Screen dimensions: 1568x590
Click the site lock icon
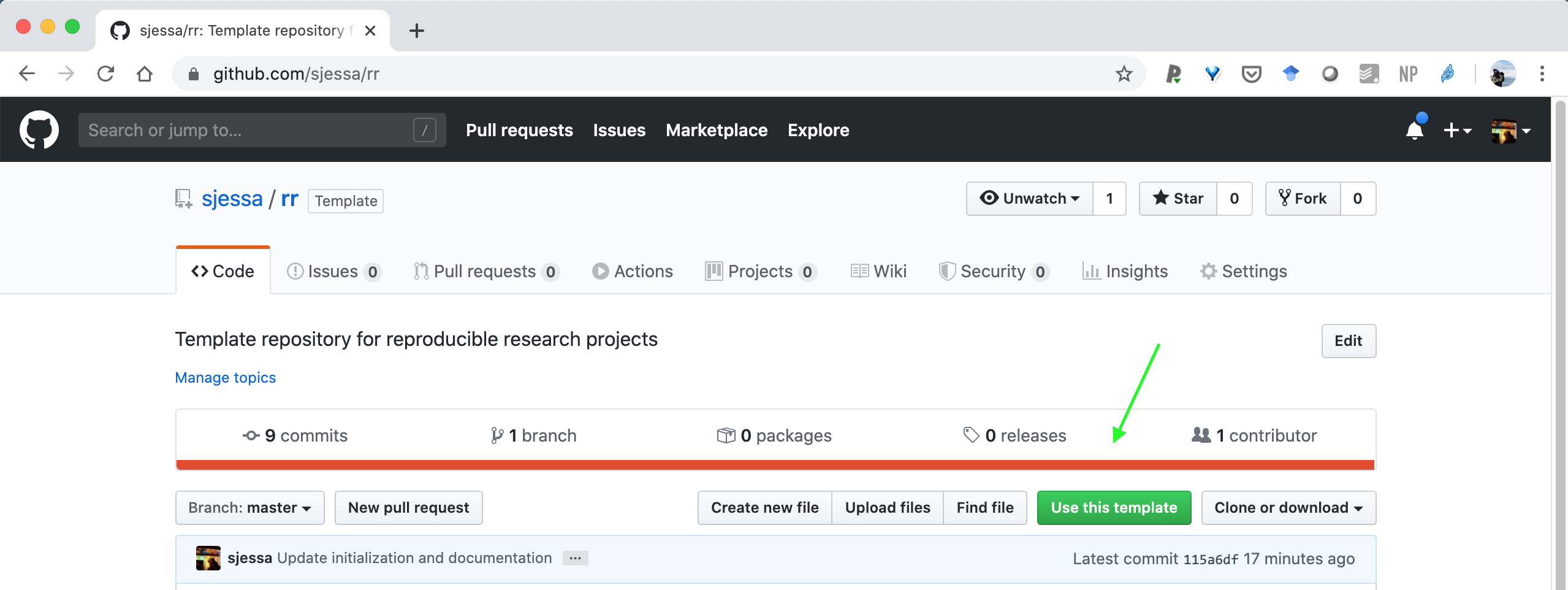pos(194,74)
